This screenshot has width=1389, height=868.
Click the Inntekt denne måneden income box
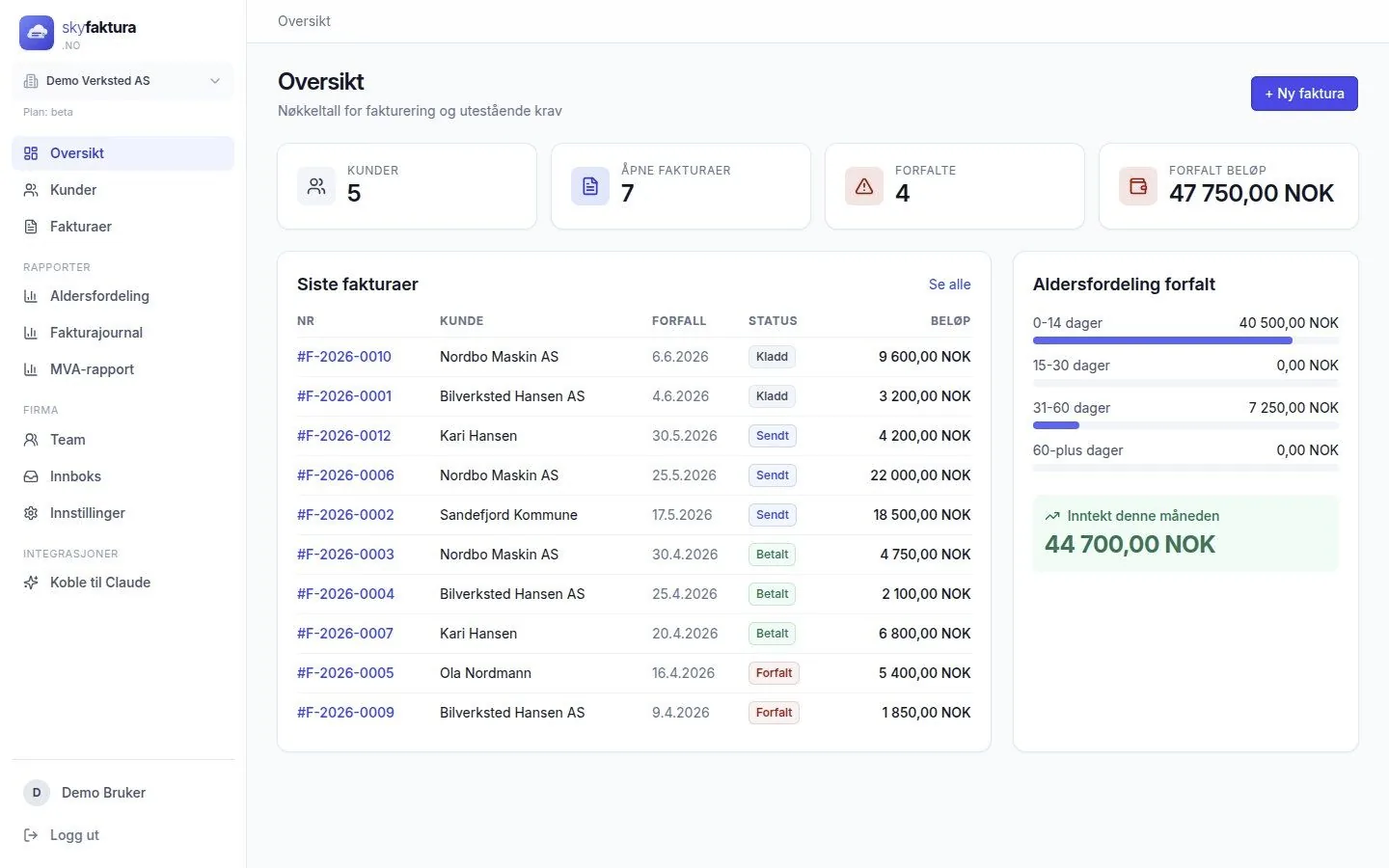[x=1185, y=533]
